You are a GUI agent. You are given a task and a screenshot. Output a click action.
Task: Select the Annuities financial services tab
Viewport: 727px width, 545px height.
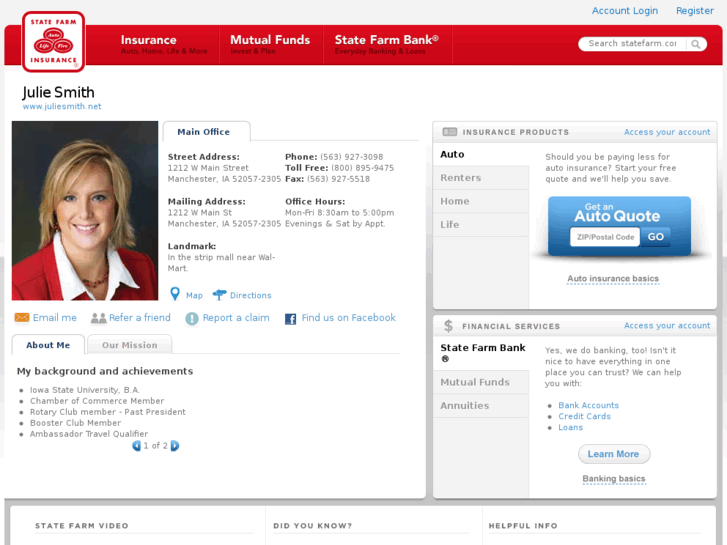point(481,405)
